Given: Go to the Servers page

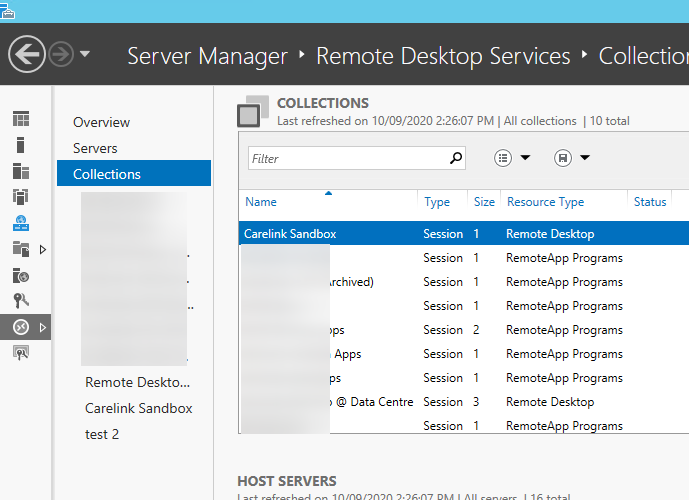Looking at the screenshot, I should pyautogui.click(x=95, y=149).
